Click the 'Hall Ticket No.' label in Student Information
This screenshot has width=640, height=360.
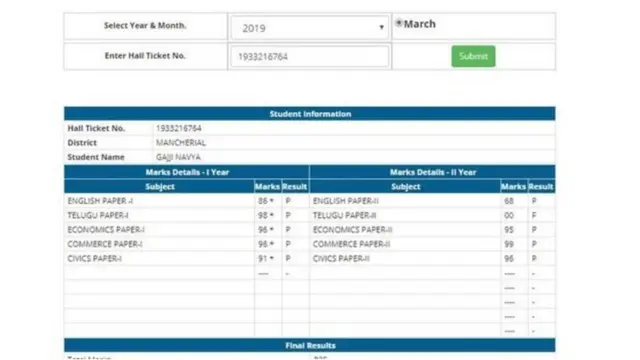pos(96,128)
